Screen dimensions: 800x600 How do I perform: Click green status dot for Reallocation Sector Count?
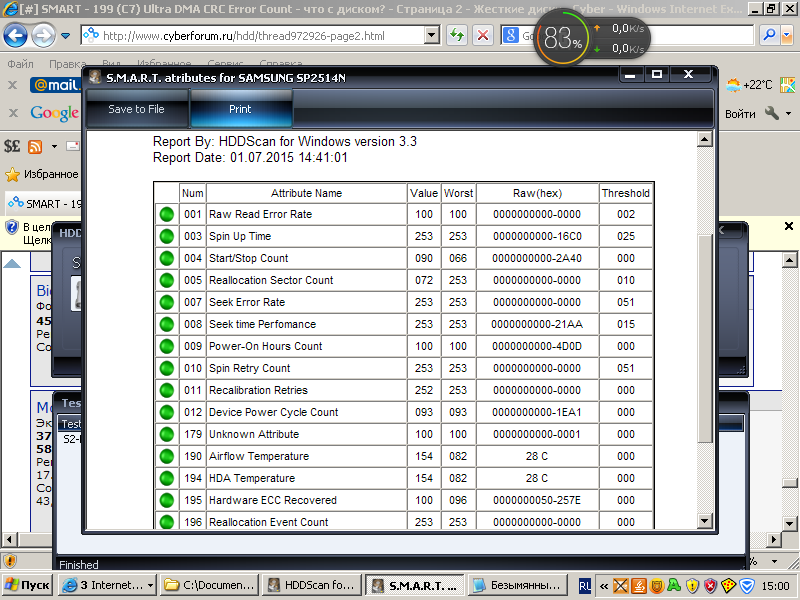click(167, 280)
